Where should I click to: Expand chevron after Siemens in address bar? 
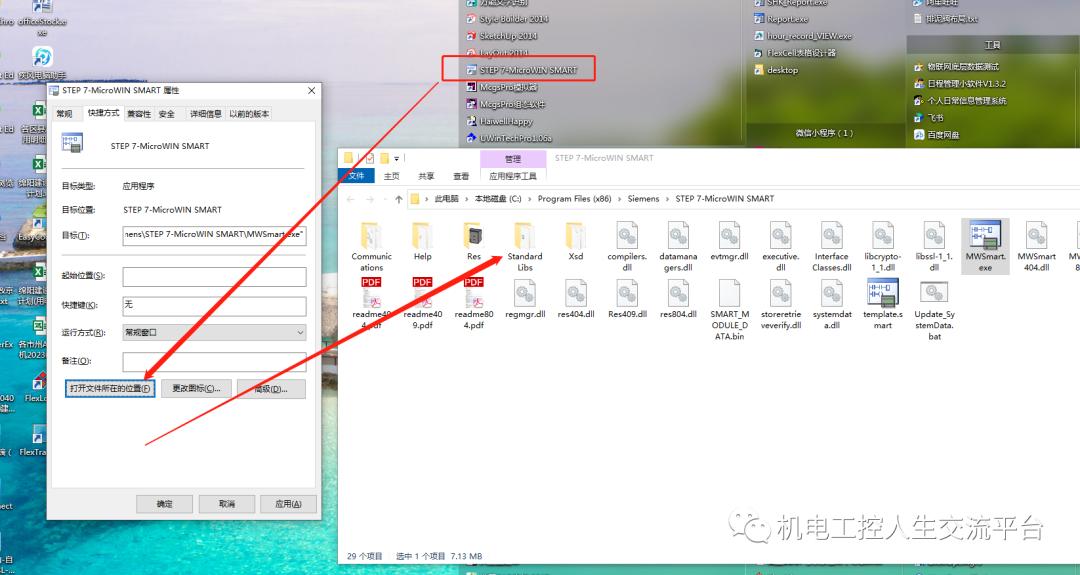(x=667, y=199)
